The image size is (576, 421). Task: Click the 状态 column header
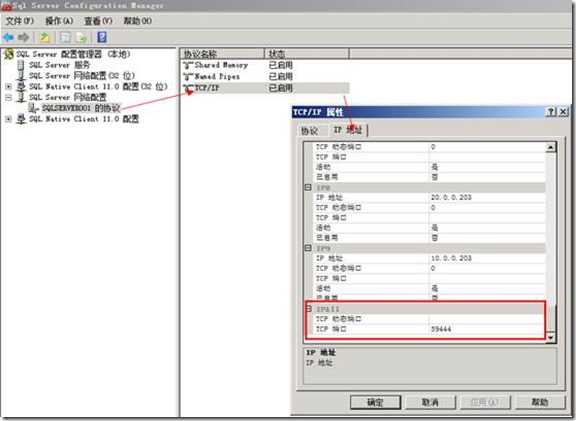[x=307, y=54]
